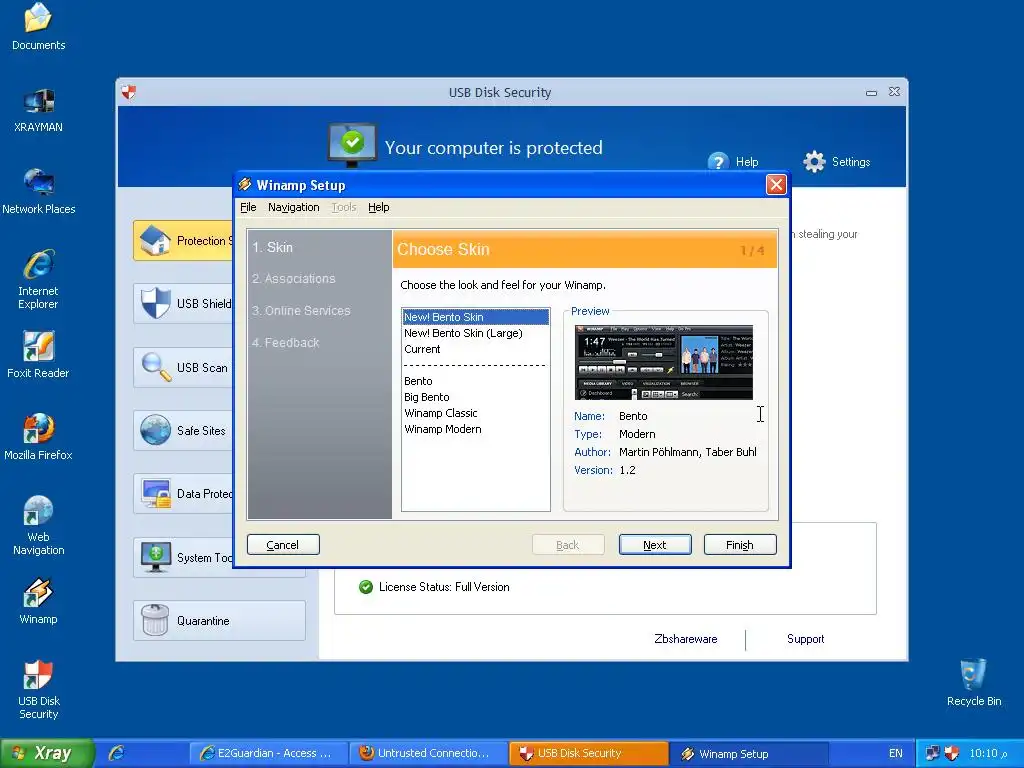Open Quarantine trash bin in sidebar
This screenshot has width=1024, height=768.
click(x=155, y=620)
